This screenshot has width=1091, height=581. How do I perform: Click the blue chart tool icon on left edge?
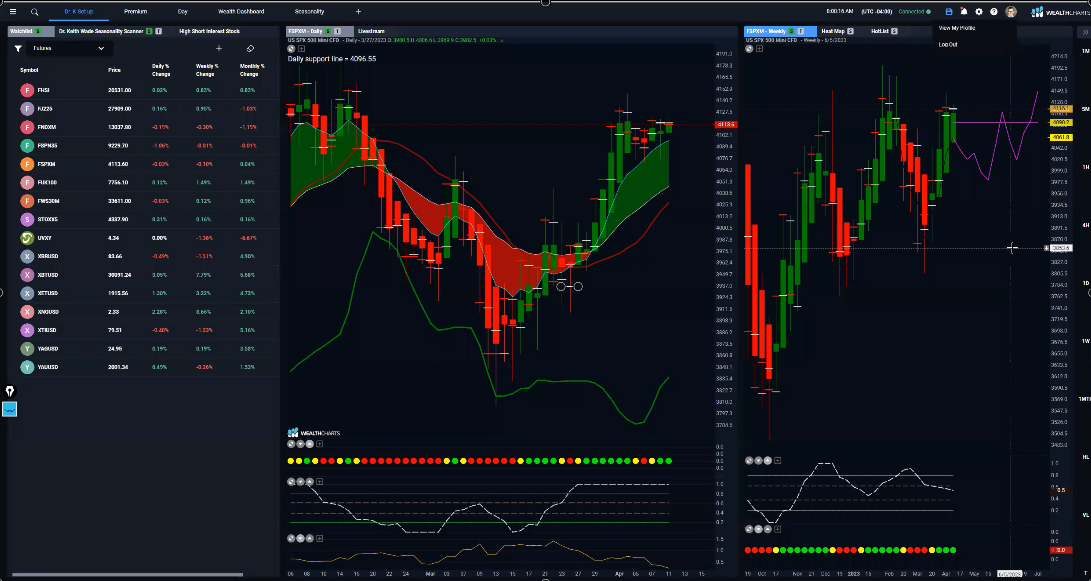point(10,409)
